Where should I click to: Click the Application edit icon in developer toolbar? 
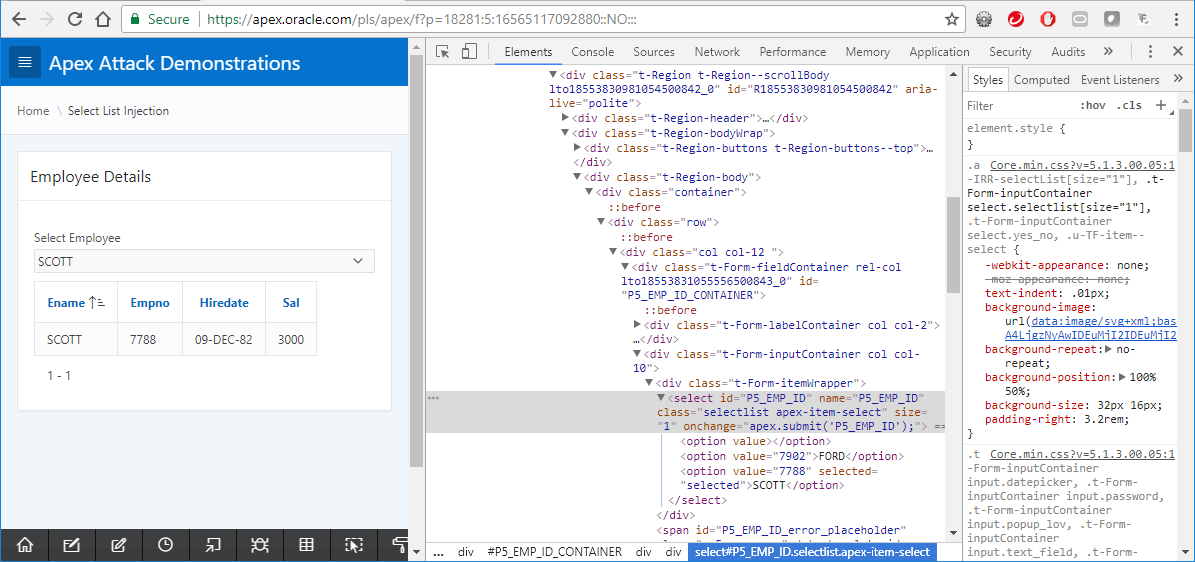[x=72, y=544]
